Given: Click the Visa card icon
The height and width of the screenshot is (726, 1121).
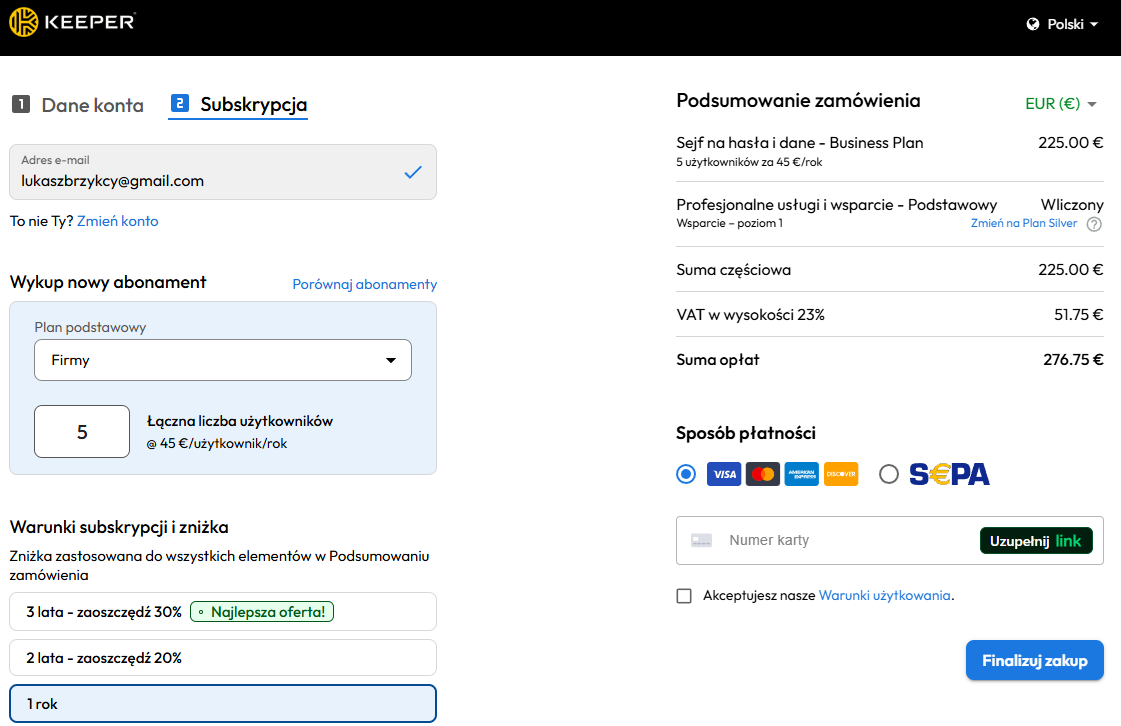Looking at the screenshot, I should click(x=724, y=474).
